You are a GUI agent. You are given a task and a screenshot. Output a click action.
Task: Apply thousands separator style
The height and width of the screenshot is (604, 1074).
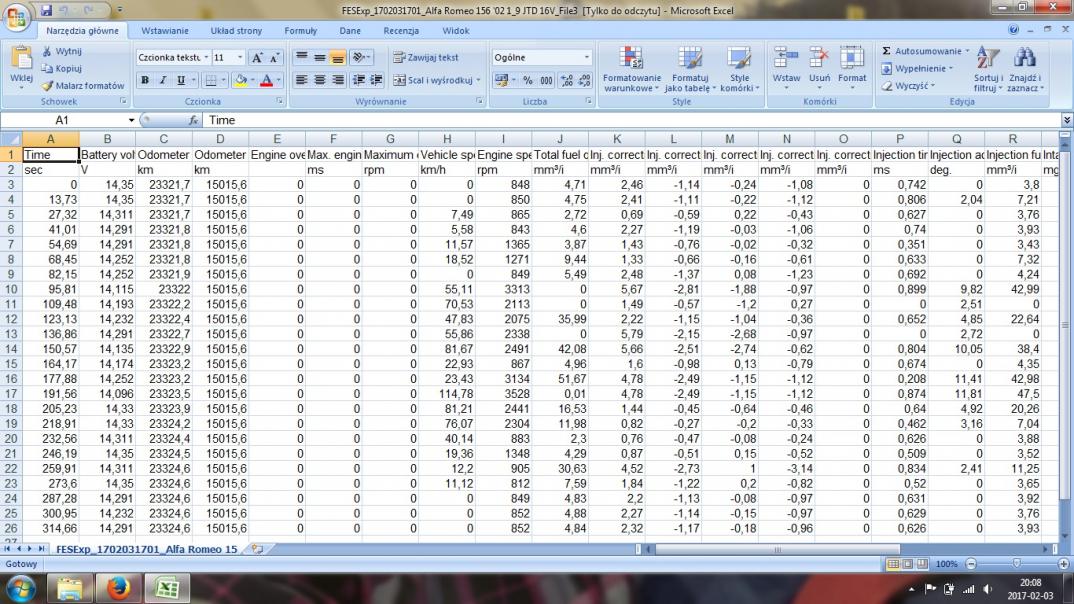coord(546,80)
